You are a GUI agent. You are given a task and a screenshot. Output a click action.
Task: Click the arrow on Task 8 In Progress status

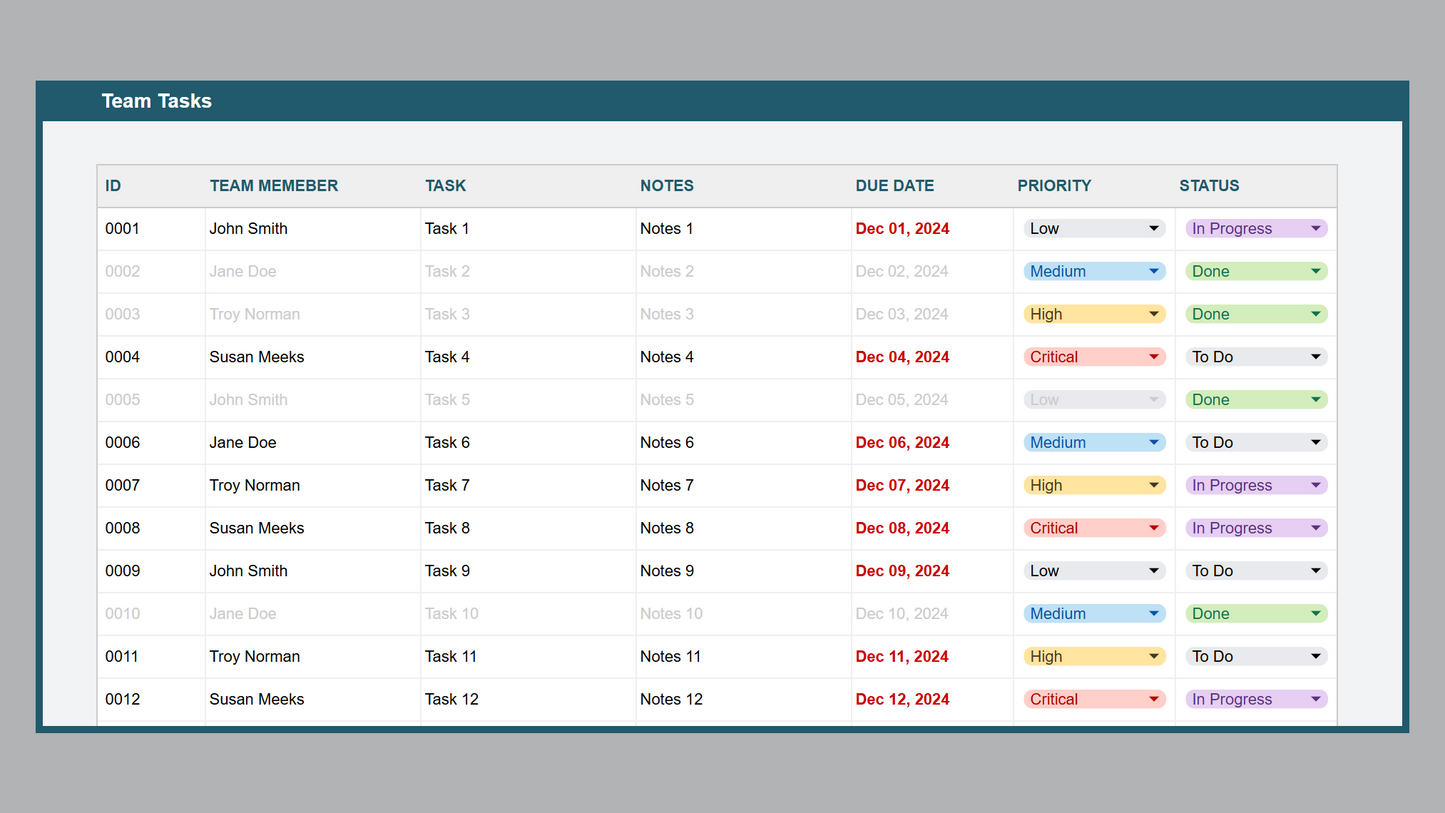click(x=1316, y=528)
